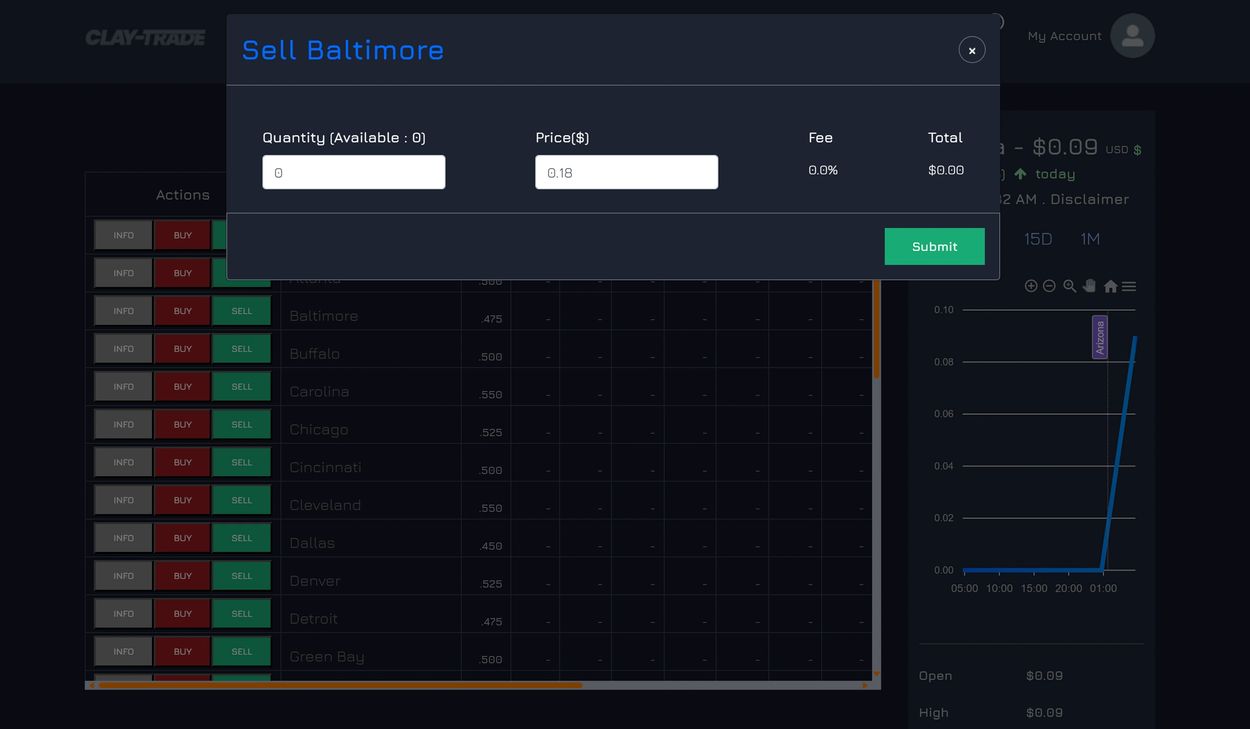
Task: Click the My Account avatar icon
Action: [1132, 36]
